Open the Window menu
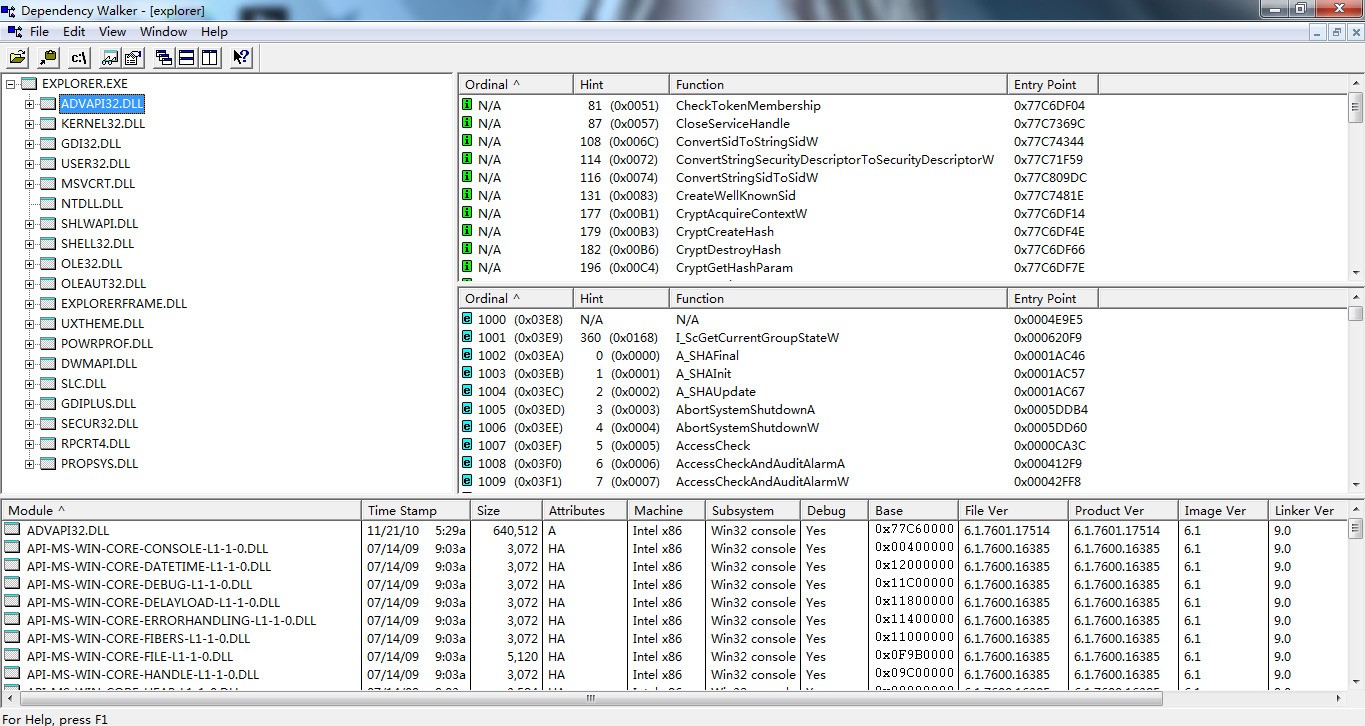1365x726 pixels. pyautogui.click(x=164, y=32)
